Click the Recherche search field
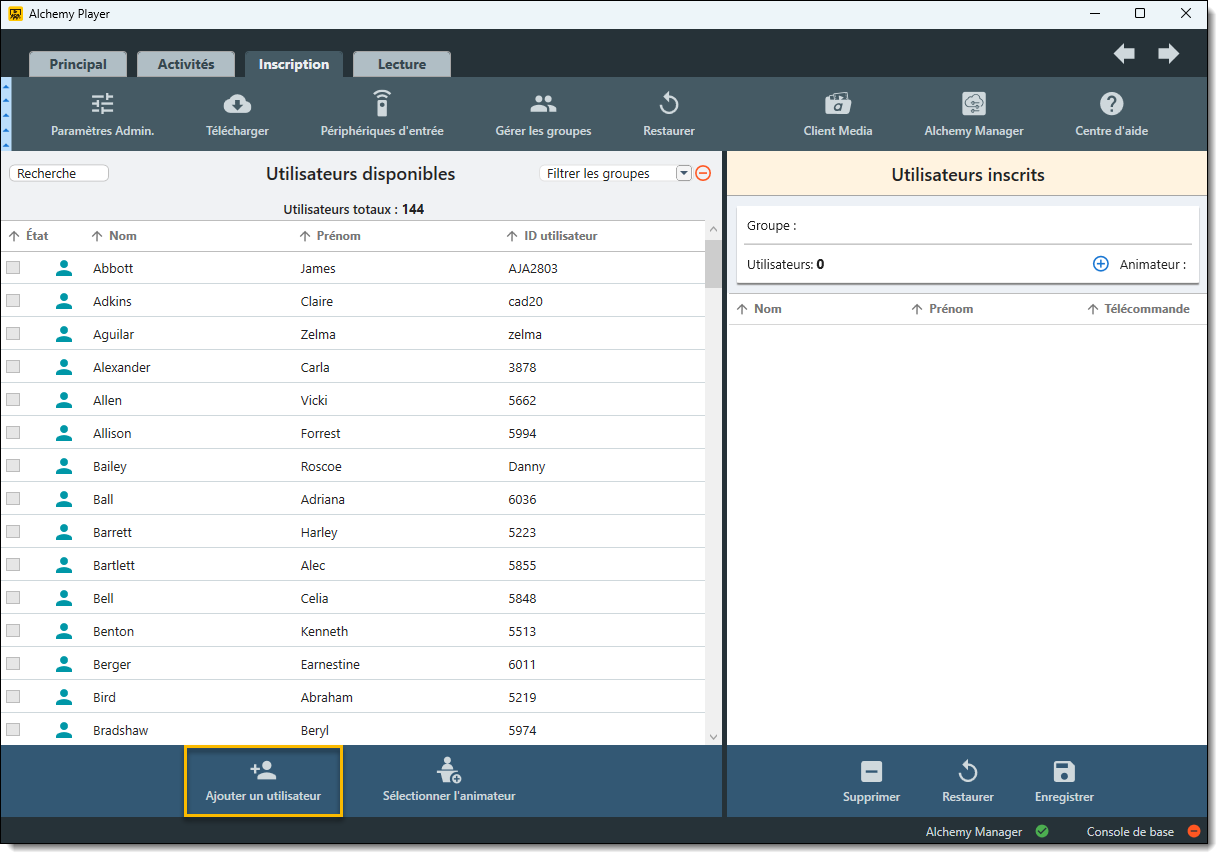Image resolution: width=1223 pixels, height=859 pixels. click(59, 173)
